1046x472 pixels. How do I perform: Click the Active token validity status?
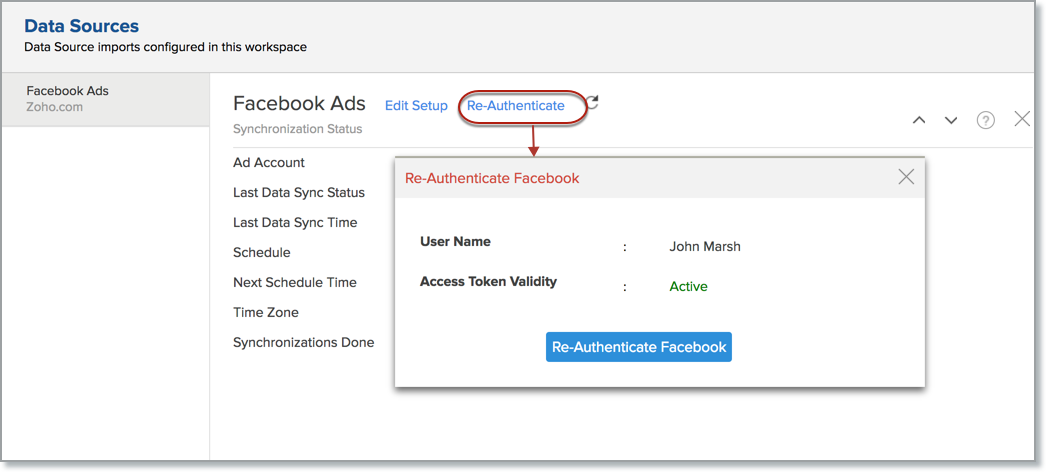(688, 286)
